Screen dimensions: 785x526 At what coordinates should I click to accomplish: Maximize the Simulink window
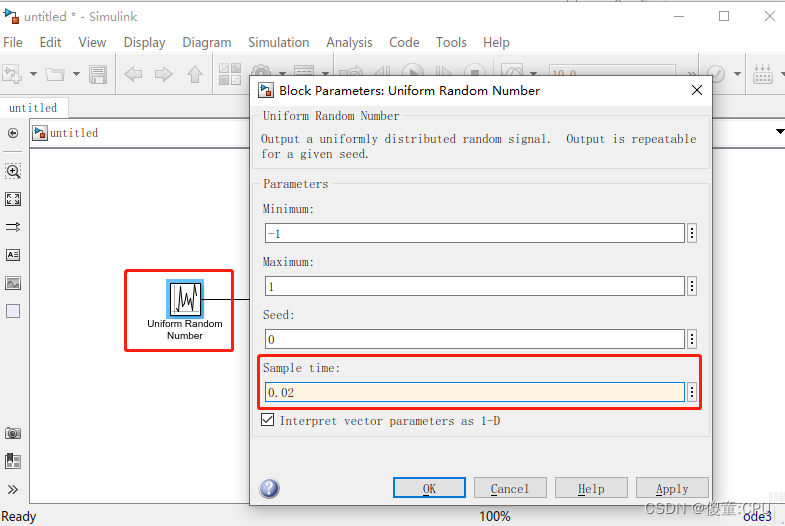coord(724,16)
